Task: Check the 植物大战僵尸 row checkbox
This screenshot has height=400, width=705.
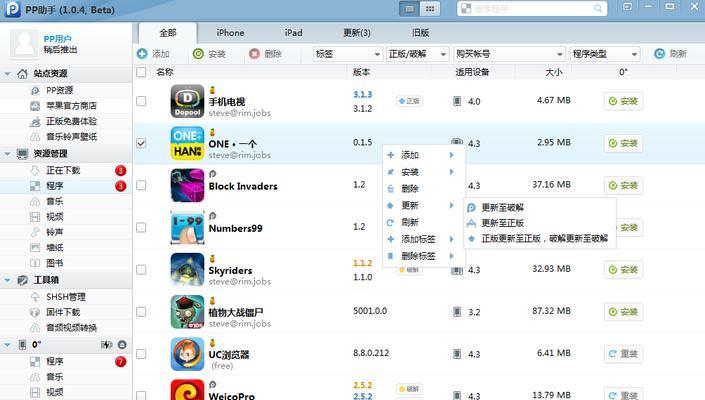Action: pyautogui.click(x=141, y=312)
